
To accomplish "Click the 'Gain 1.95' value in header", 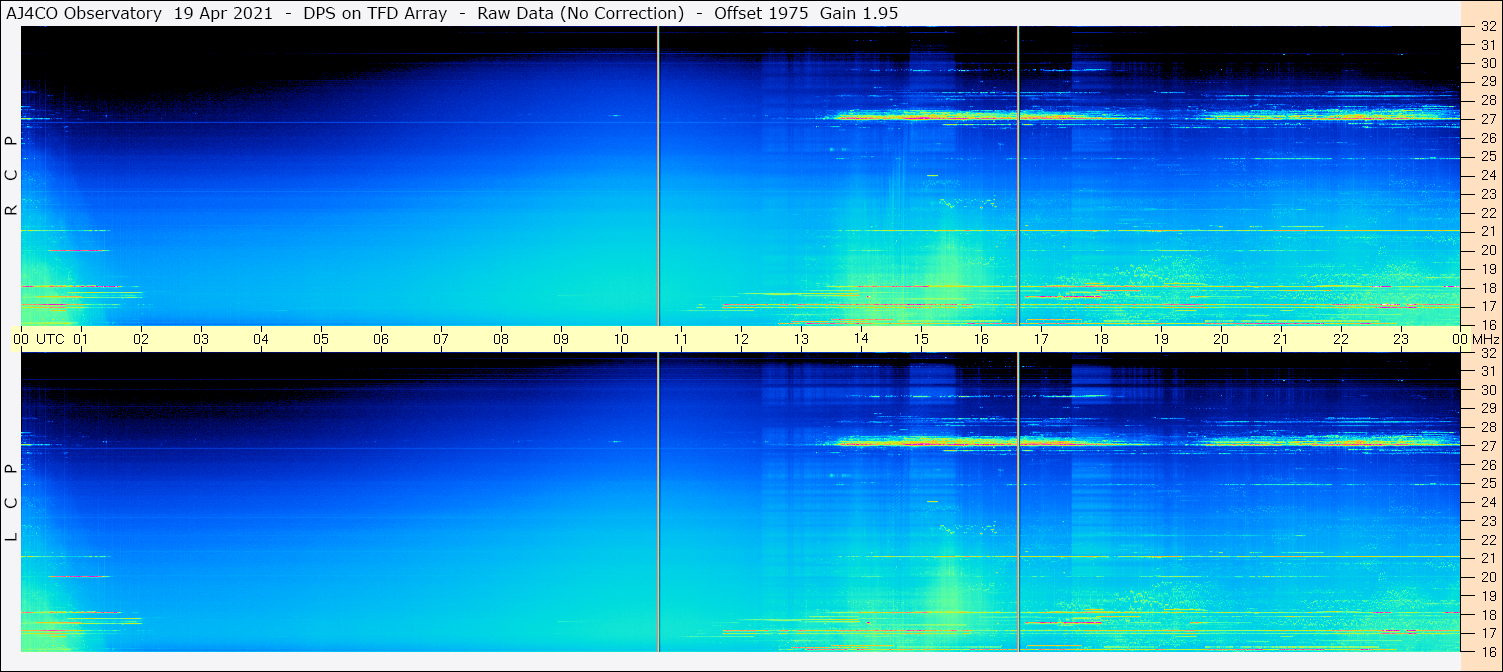I will 859,13.
